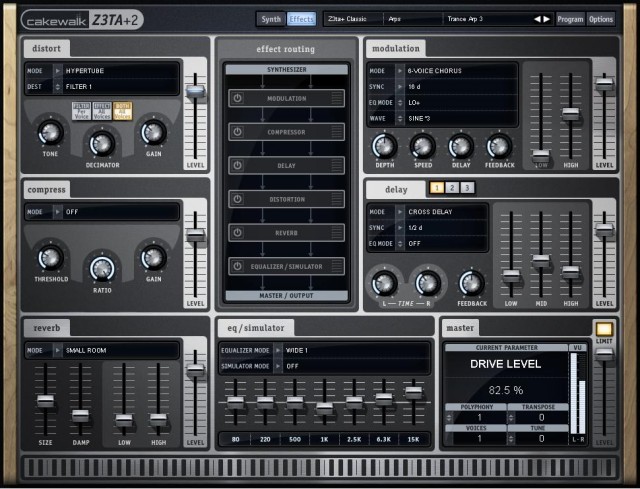Viewport: 640px width, 489px height.
Task: Click the Distortion drag handle in routing
Action: [x=337, y=199]
